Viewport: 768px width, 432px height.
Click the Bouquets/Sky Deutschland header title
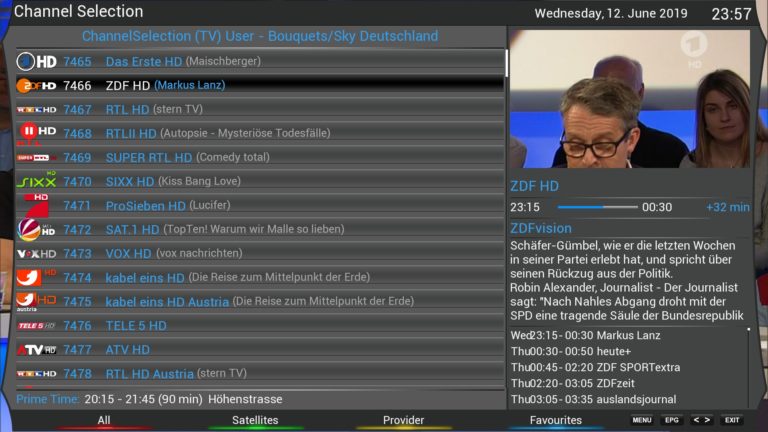260,36
